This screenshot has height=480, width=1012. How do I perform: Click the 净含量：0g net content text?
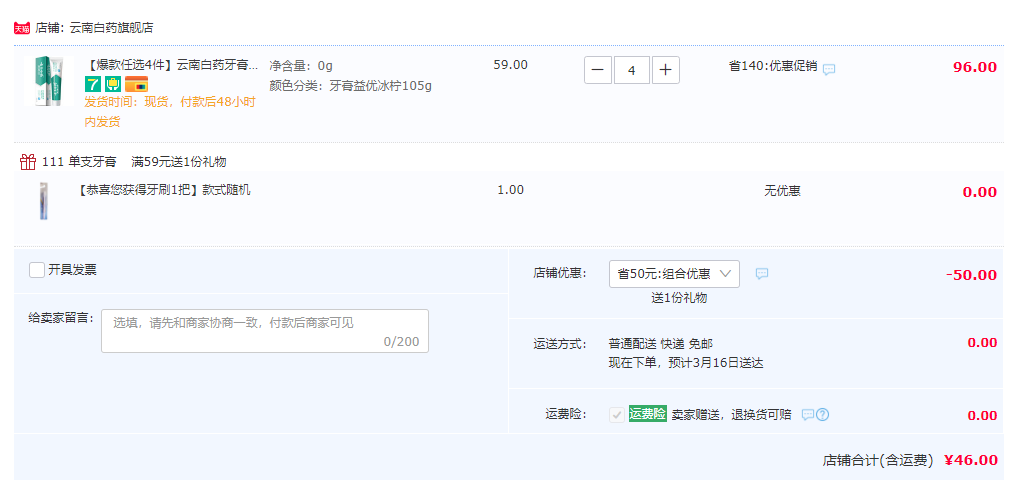[x=301, y=66]
